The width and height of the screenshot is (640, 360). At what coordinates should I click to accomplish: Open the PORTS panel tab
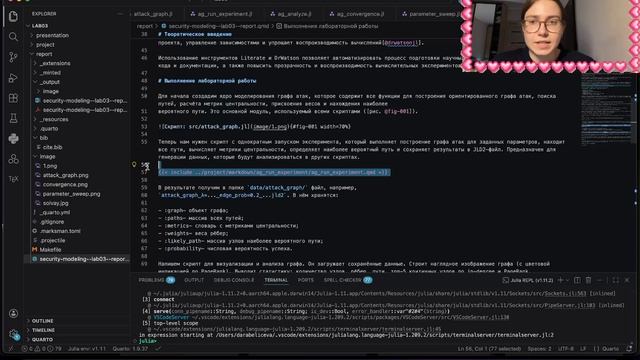[306, 280]
